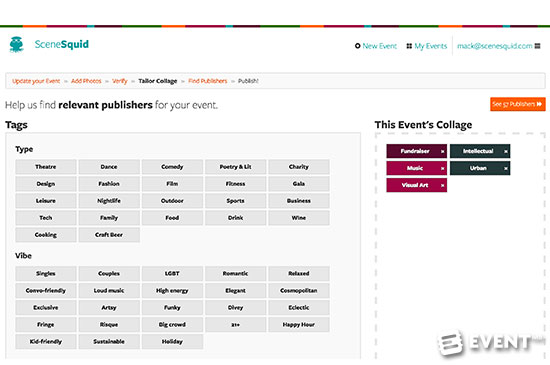Add the Outdoor tag
The image size is (550, 365).
[172, 201]
